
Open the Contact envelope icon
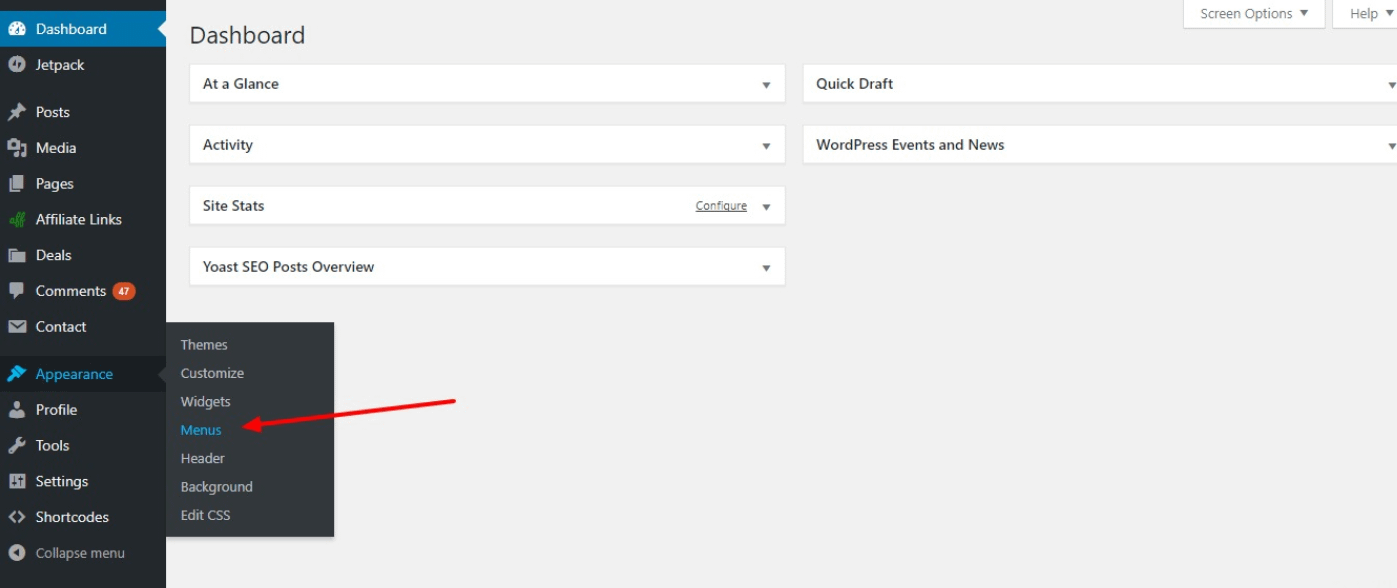[x=17, y=326]
